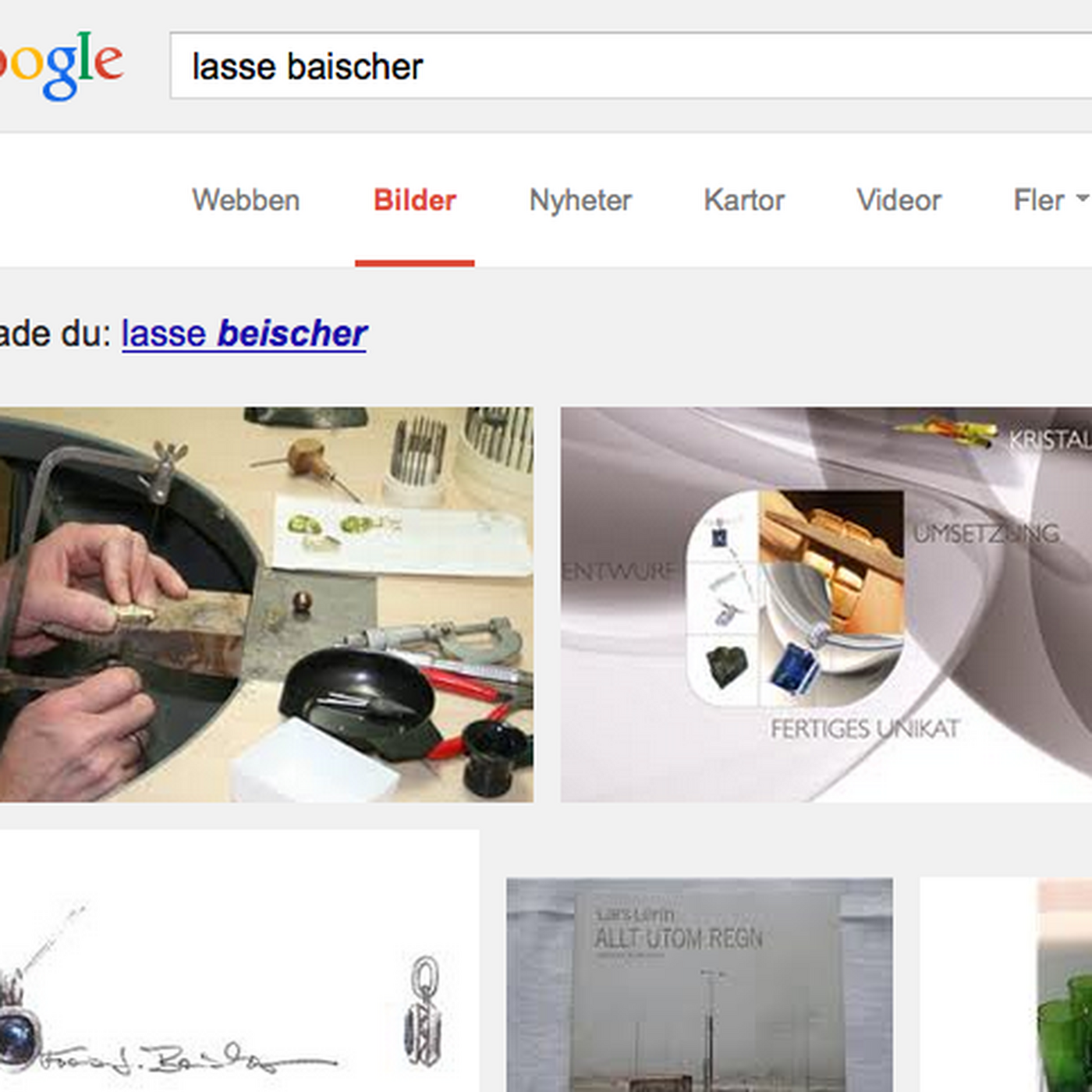Screen dimensions: 1092x1092
Task: Click the suggested spelling link lasse beischer
Action: (x=244, y=334)
